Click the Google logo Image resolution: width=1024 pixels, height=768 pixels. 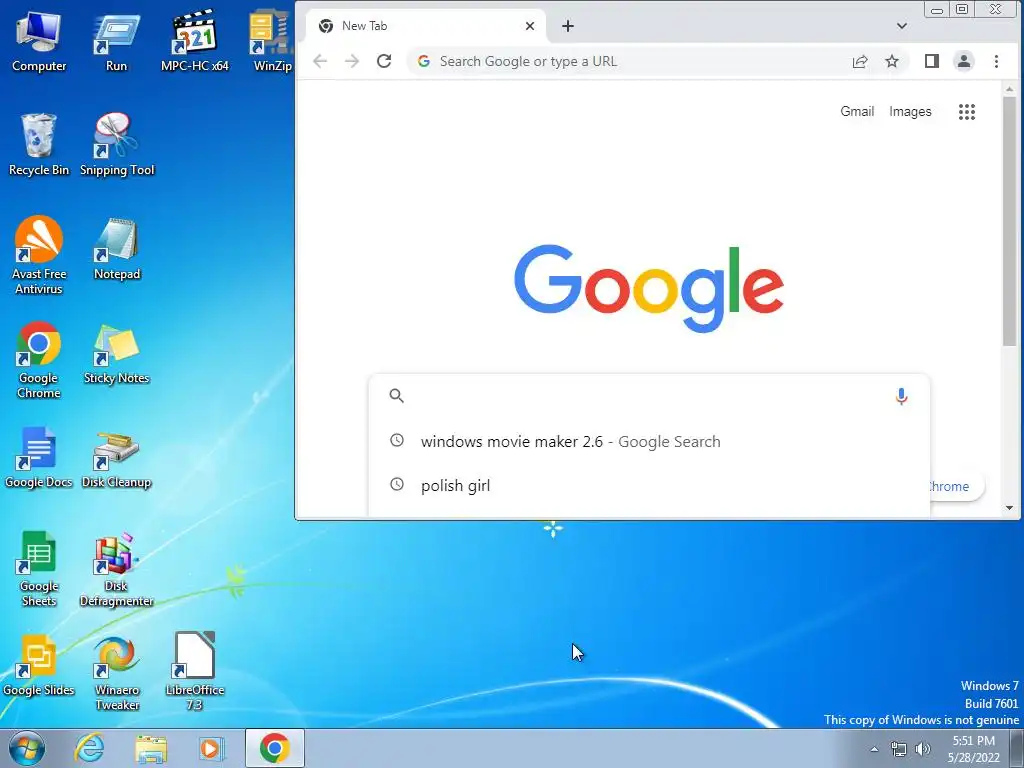(x=648, y=288)
